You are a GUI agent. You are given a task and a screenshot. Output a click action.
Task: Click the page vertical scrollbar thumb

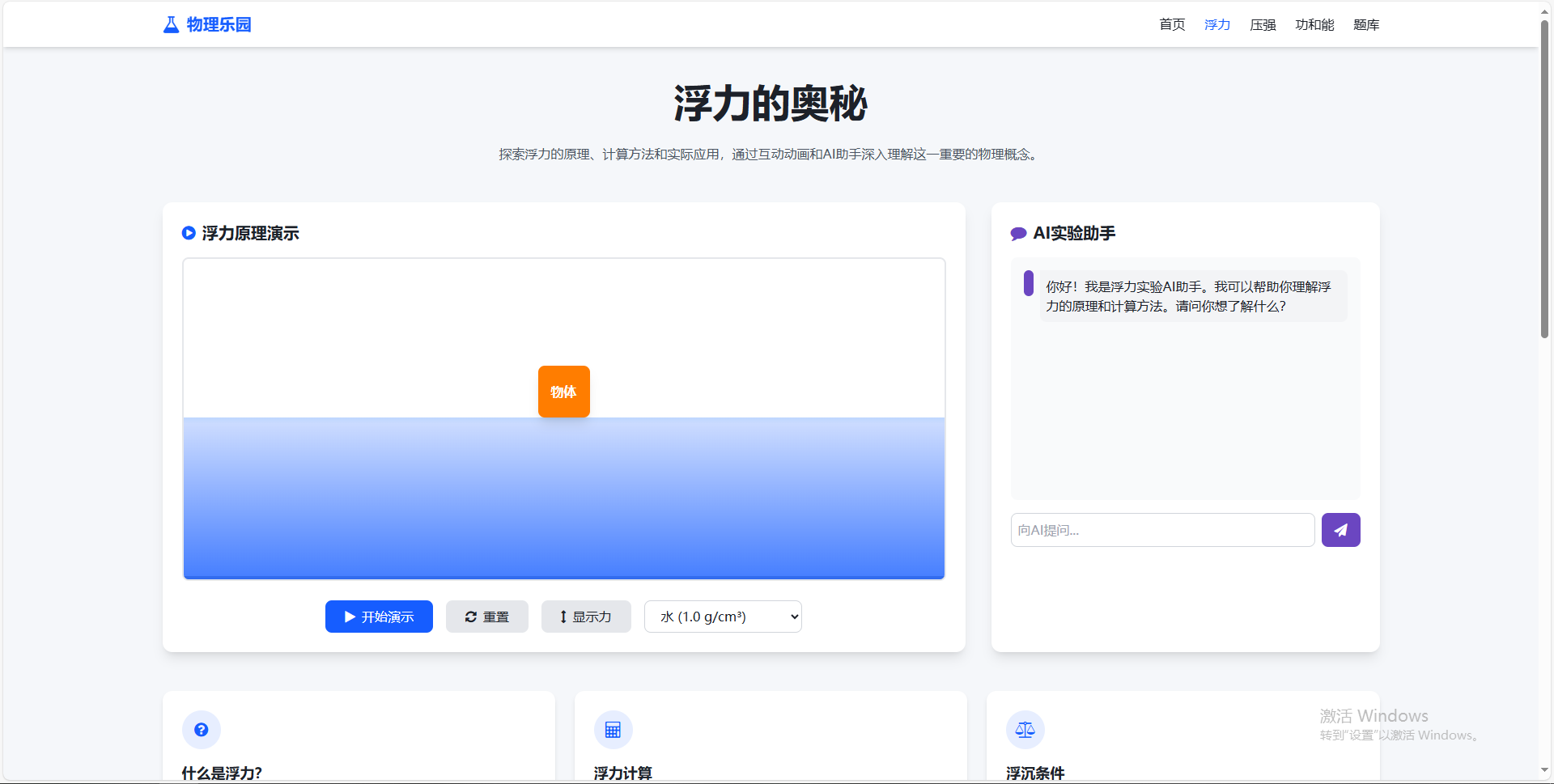click(x=1544, y=178)
